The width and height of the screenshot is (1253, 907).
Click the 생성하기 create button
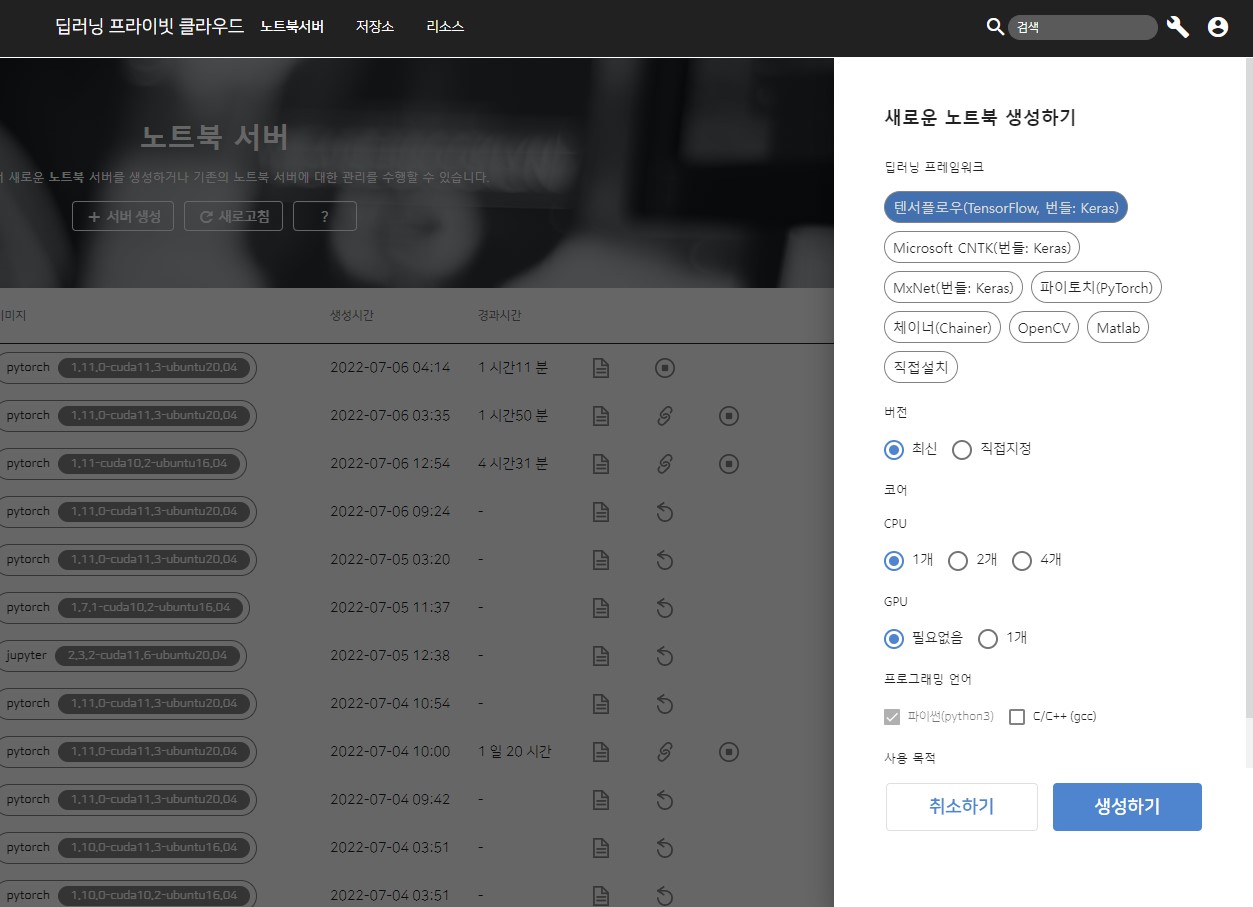tap(1127, 807)
